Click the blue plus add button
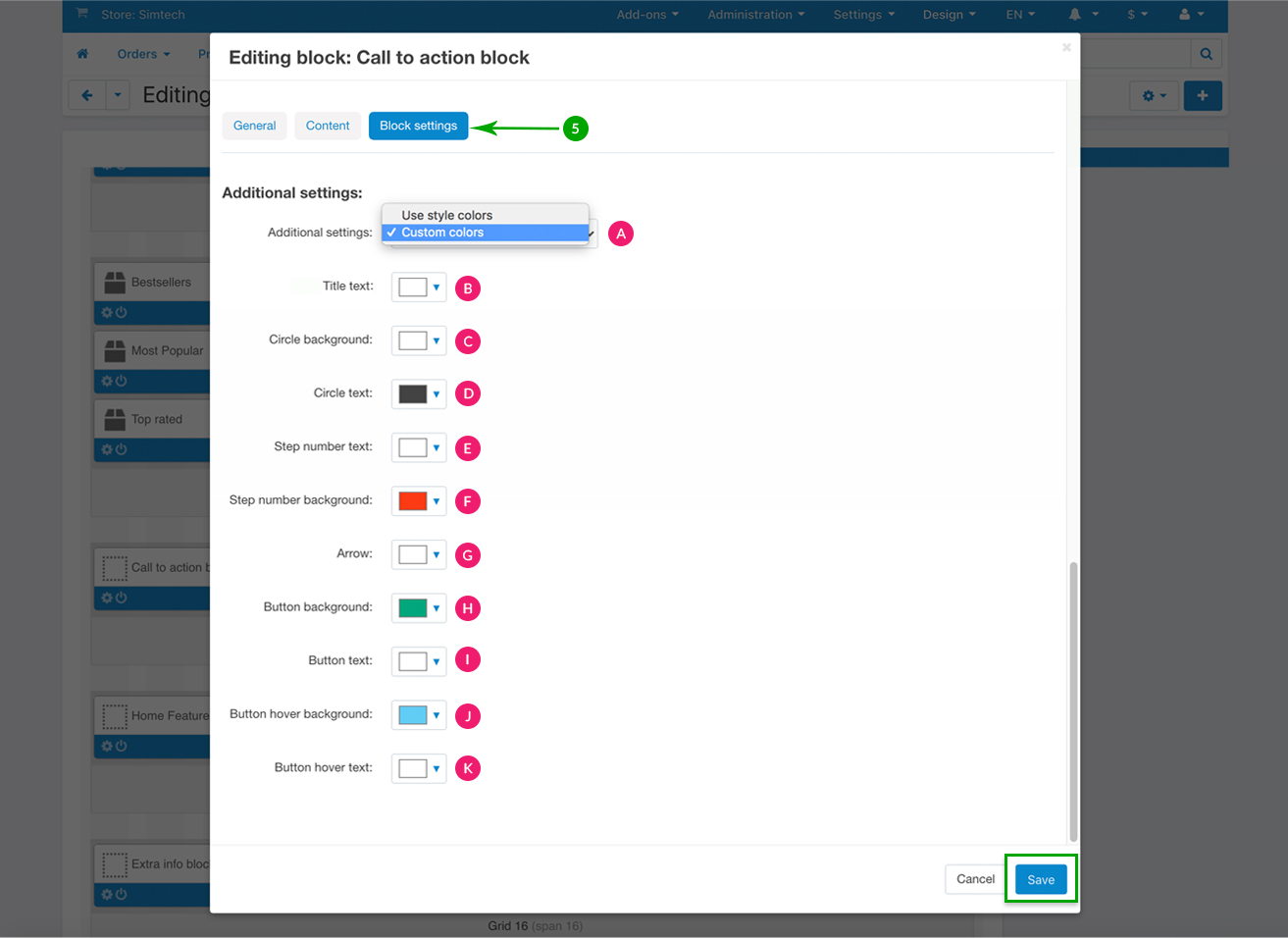Image resolution: width=1288 pixels, height=938 pixels. [x=1202, y=95]
